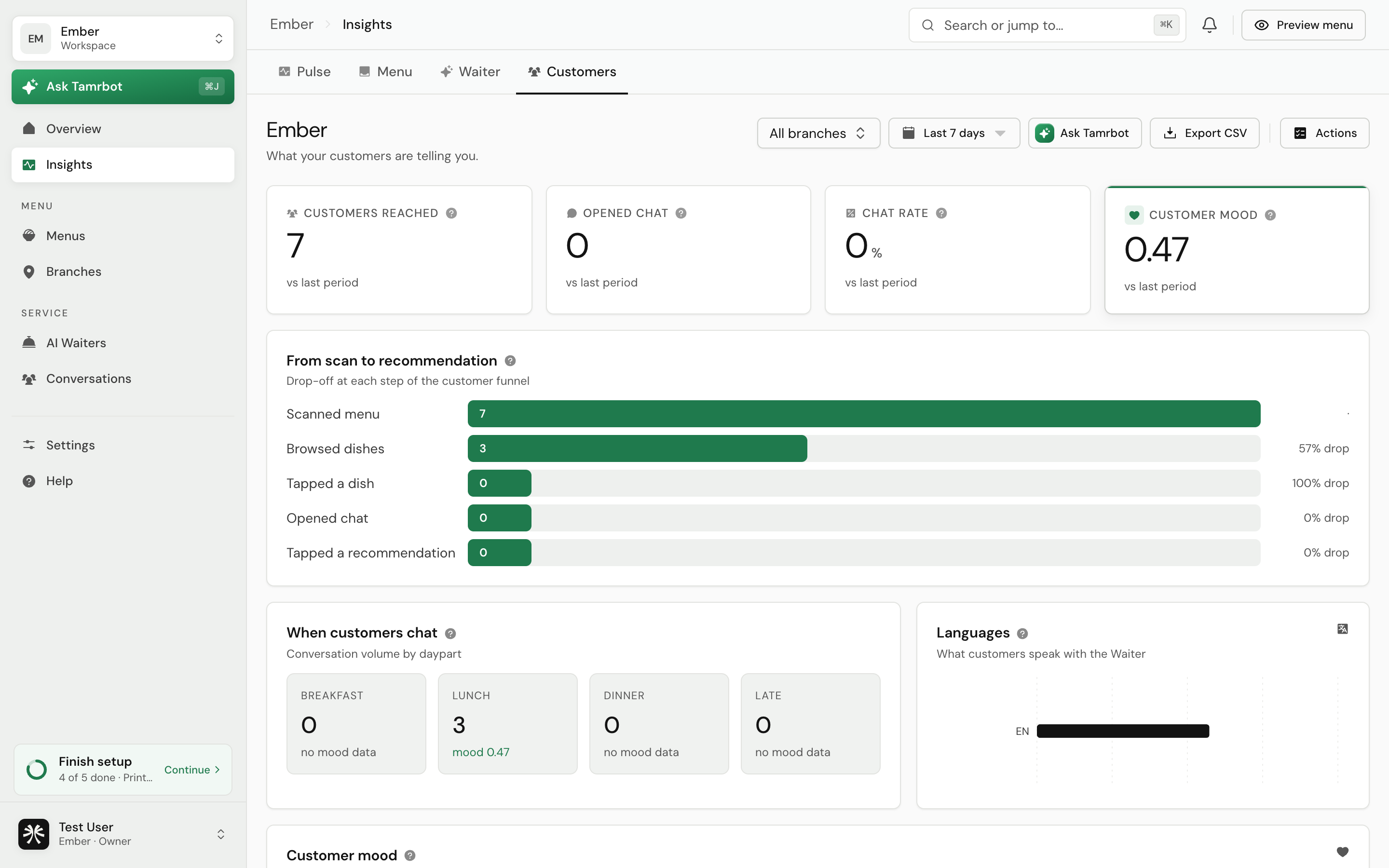Click help icon next to From scan to recommendation

[510, 361]
